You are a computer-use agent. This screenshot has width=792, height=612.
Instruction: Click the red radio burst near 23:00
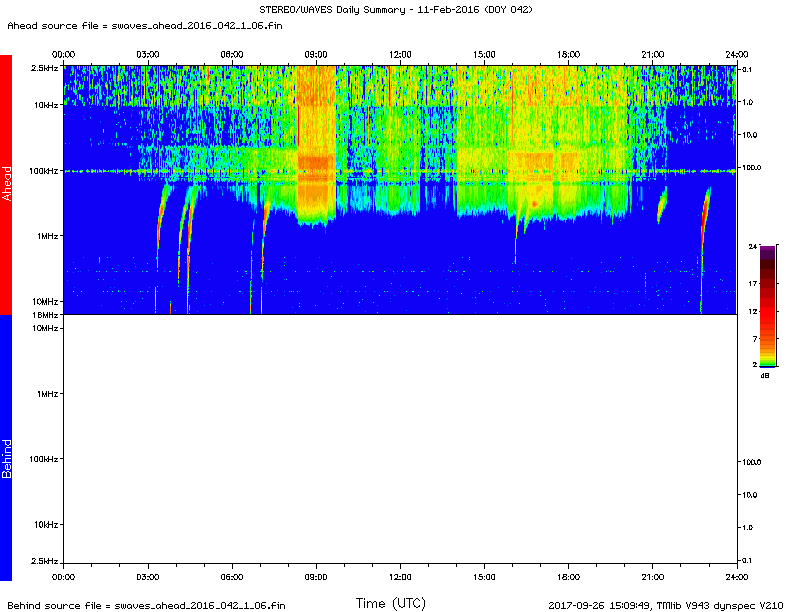pyautogui.click(x=704, y=212)
